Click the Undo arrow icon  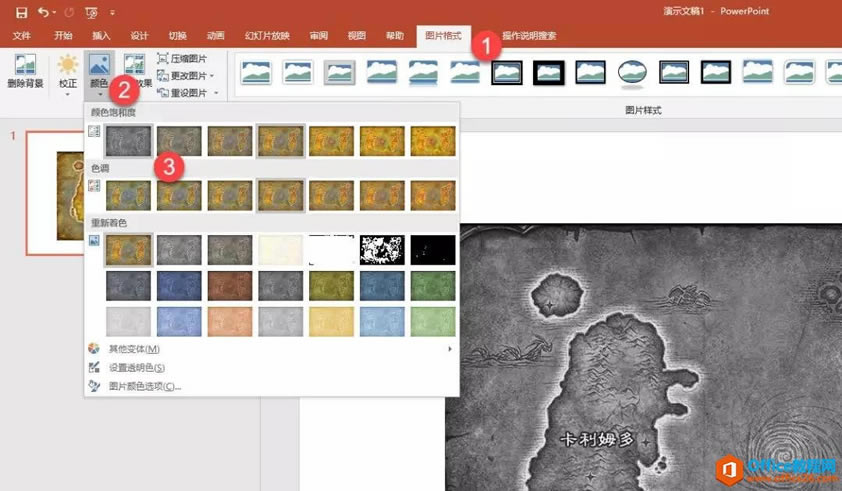tap(43, 12)
